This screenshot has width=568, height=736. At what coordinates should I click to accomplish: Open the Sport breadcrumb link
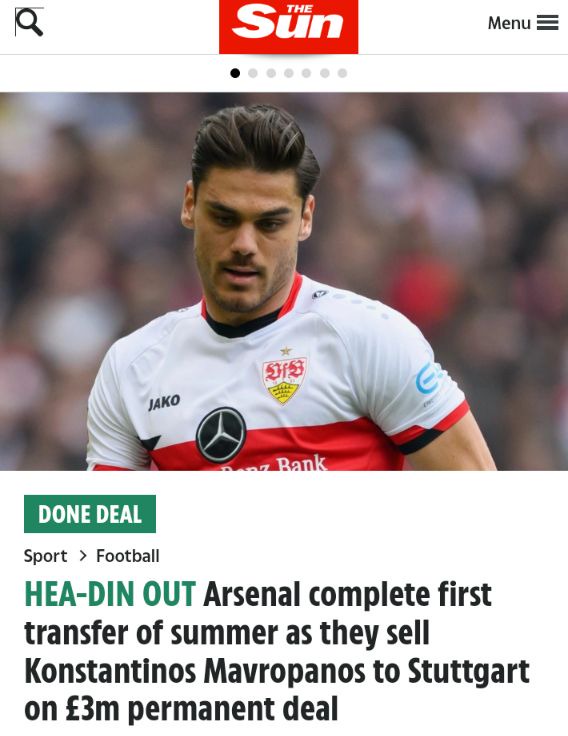(46, 556)
